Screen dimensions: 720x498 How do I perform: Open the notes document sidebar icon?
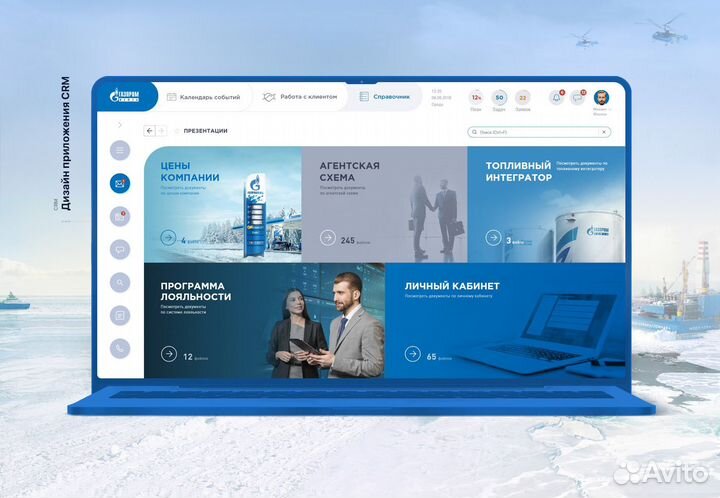[120, 315]
